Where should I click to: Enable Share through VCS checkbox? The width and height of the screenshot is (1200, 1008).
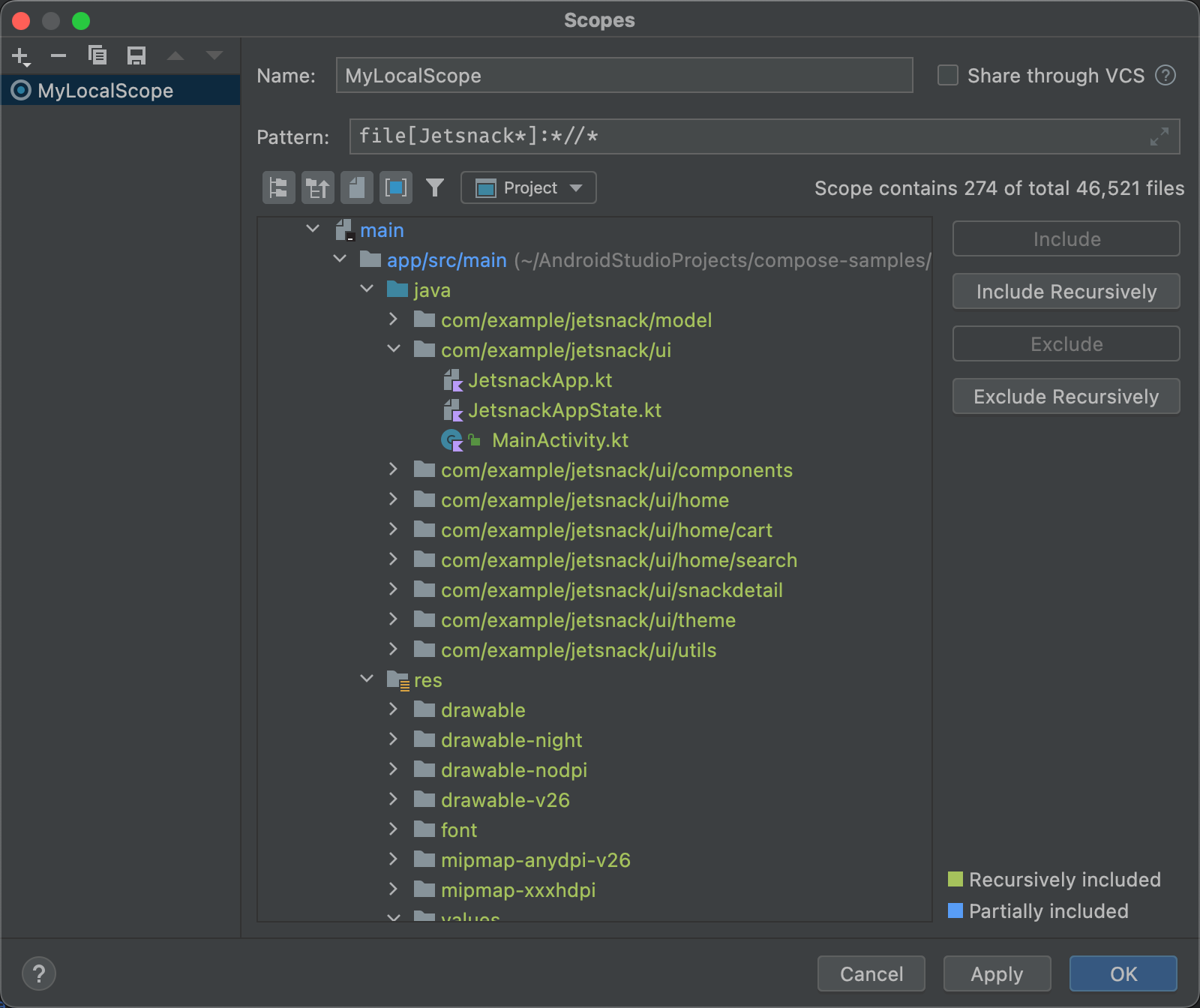[948, 76]
